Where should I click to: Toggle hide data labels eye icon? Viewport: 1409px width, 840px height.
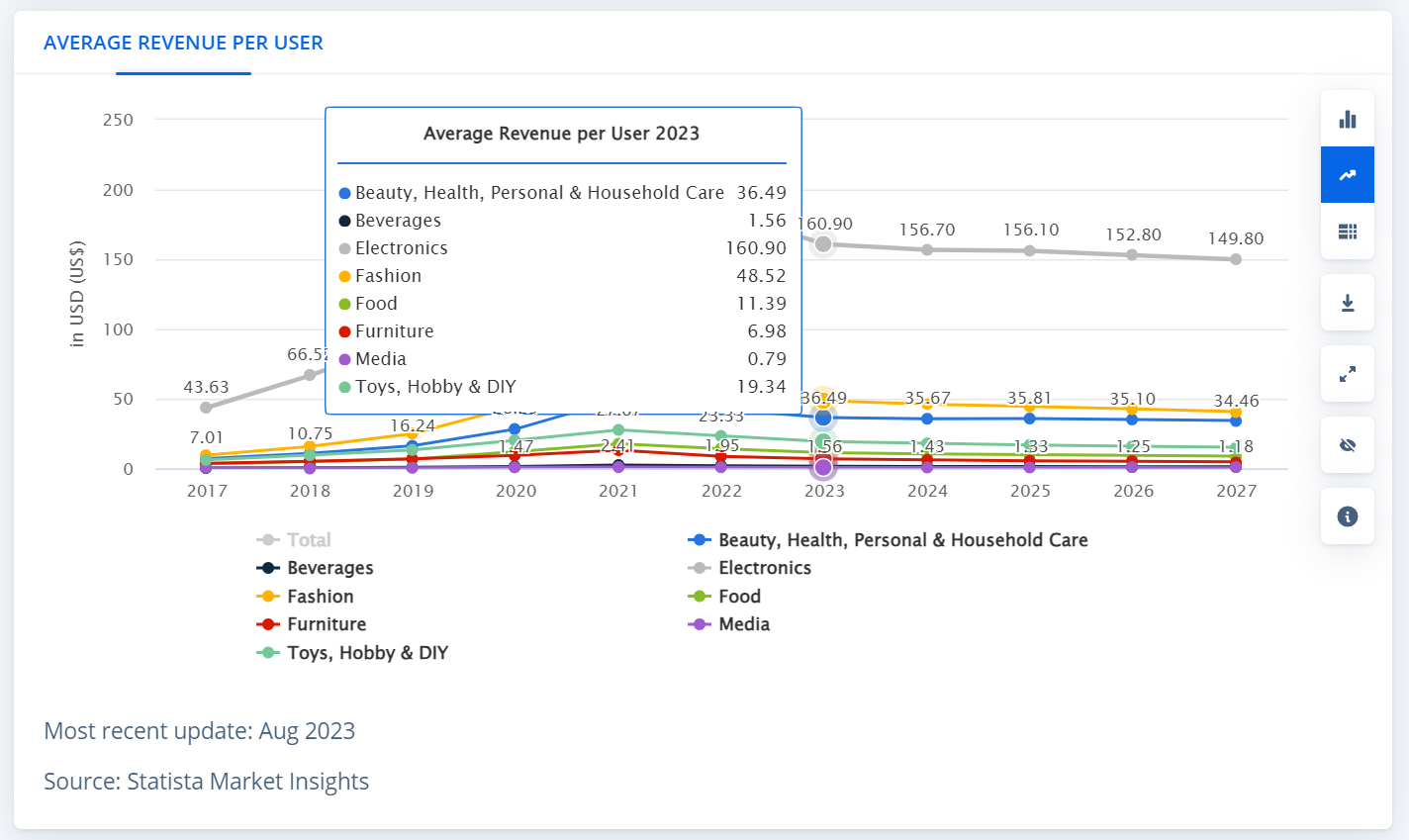tap(1347, 445)
